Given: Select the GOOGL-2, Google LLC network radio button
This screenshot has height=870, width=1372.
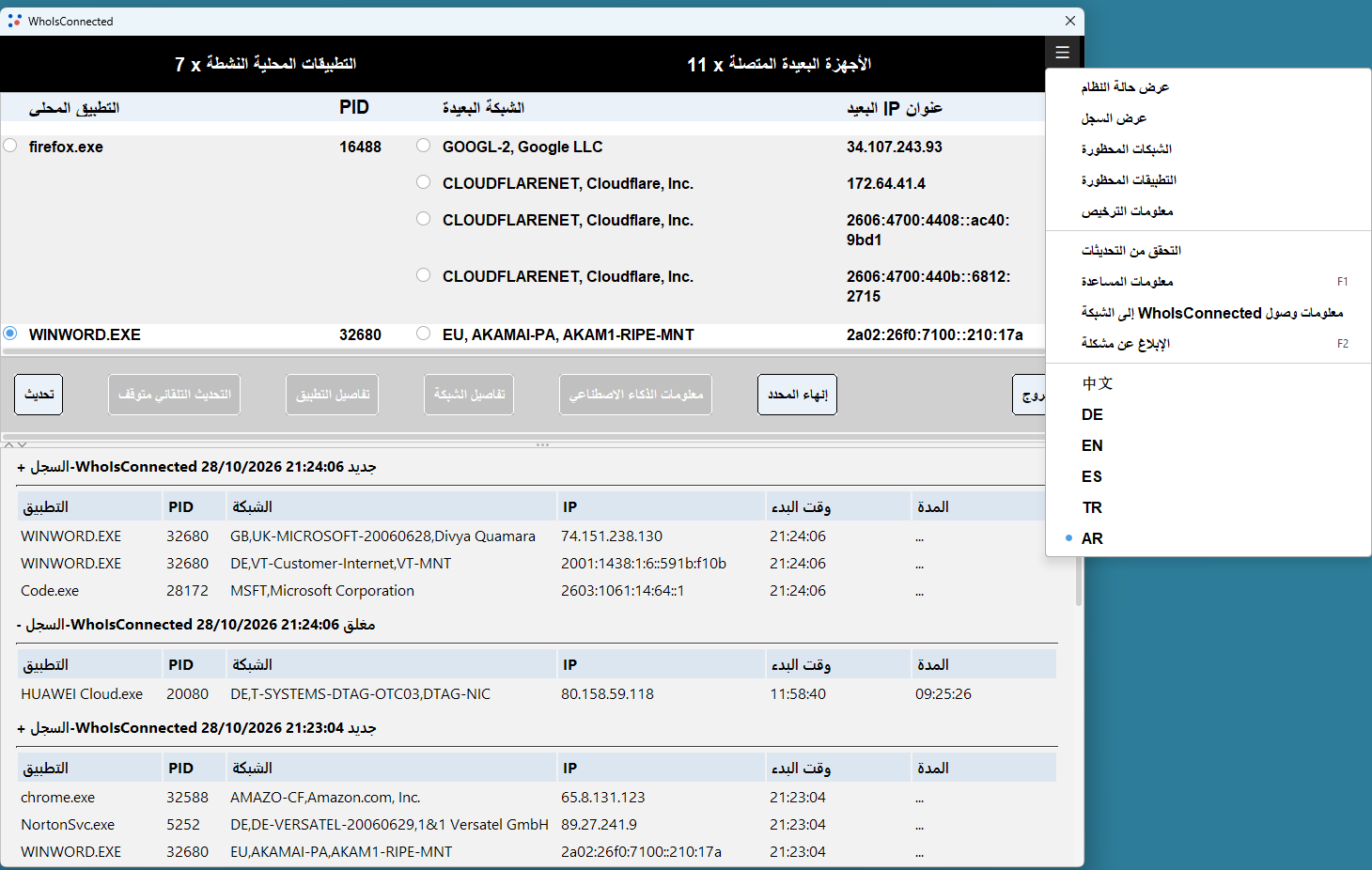Looking at the screenshot, I should point(424,146).
